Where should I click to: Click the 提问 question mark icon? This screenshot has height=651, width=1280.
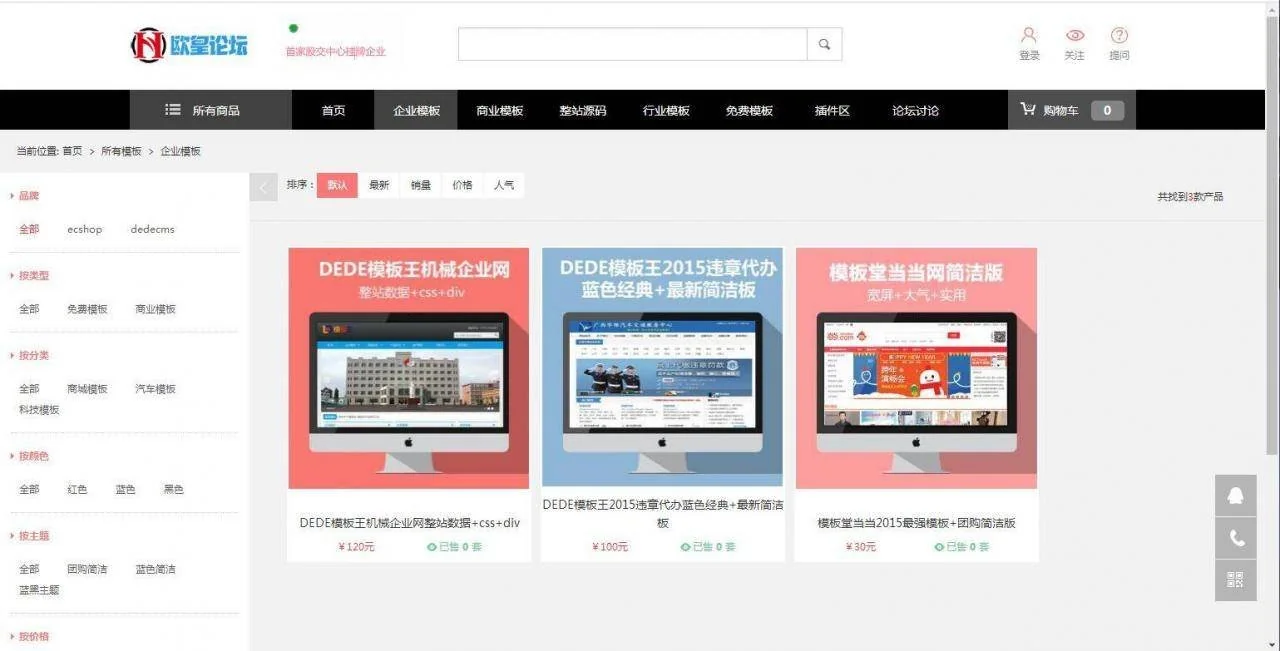1119,36
